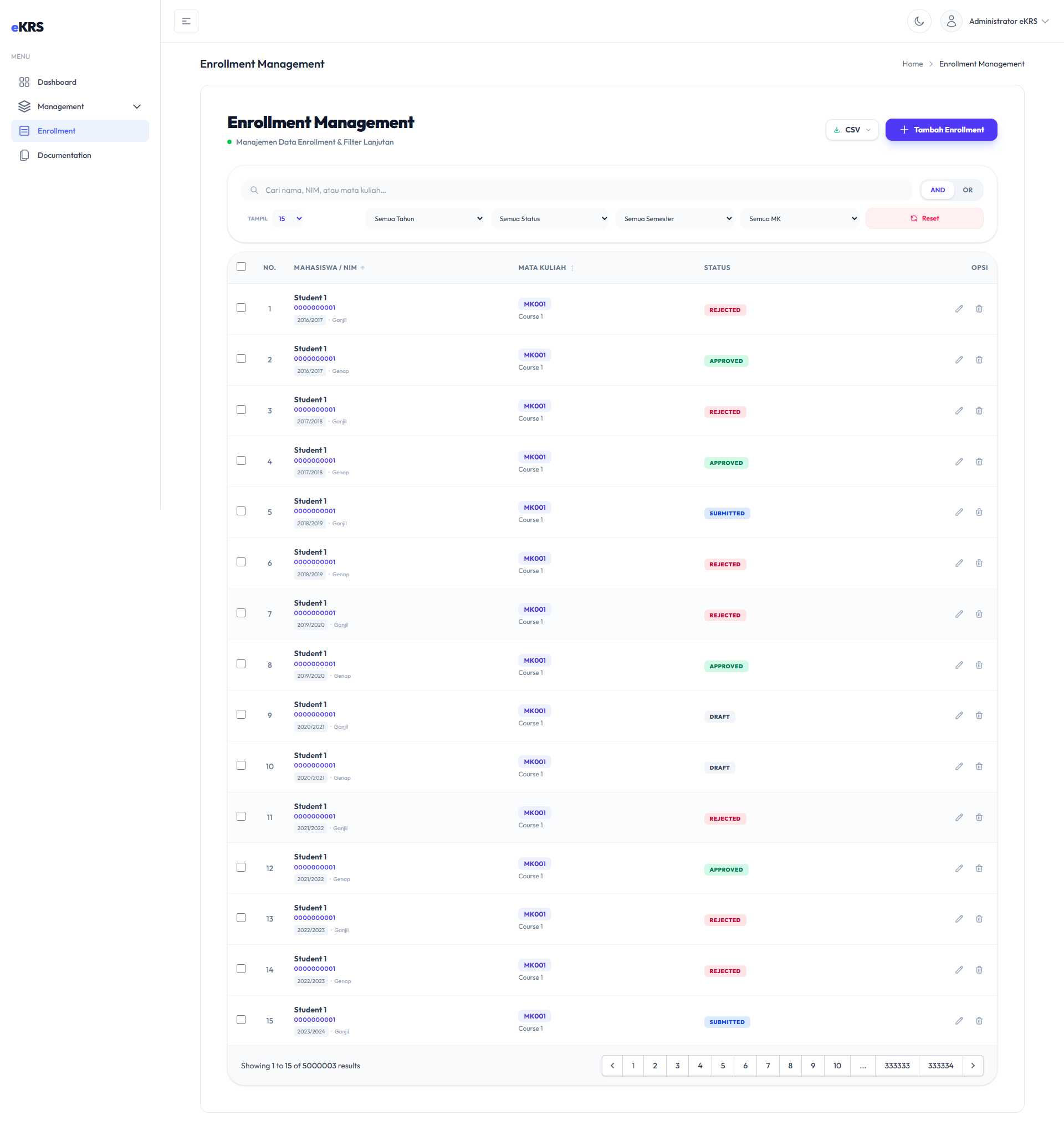Click the SUBMITTED status badge in row 5
The height and width of the screenshot is (1126, 1064).
coord(727,513)
